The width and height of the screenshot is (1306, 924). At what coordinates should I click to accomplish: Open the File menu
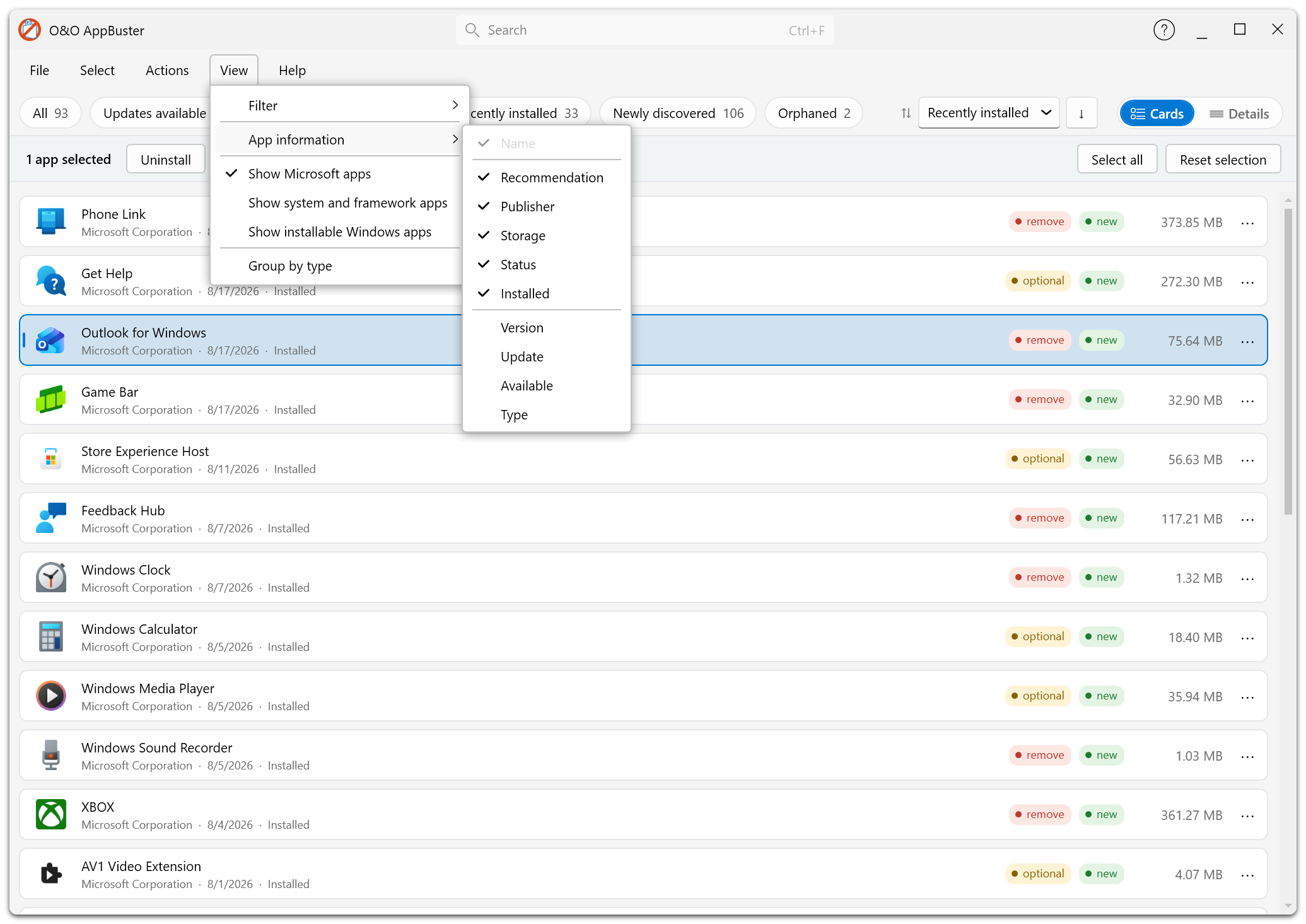(39, 70)
